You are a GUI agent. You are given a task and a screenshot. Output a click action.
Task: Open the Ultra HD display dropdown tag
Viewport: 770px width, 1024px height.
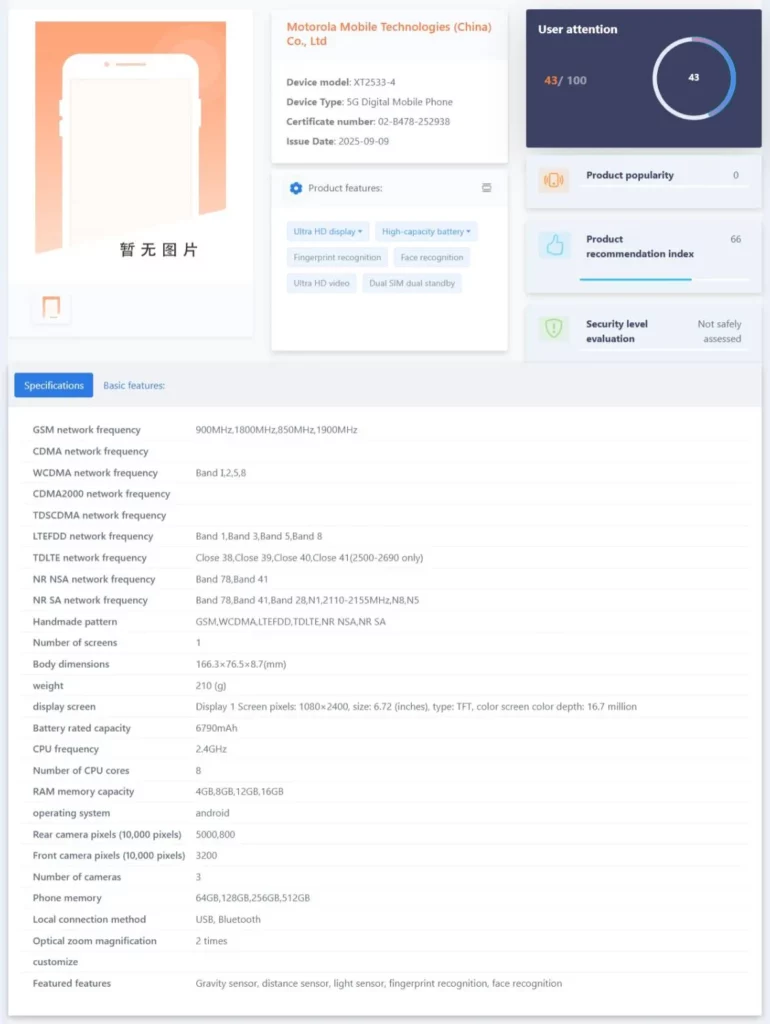click(327, 232)
